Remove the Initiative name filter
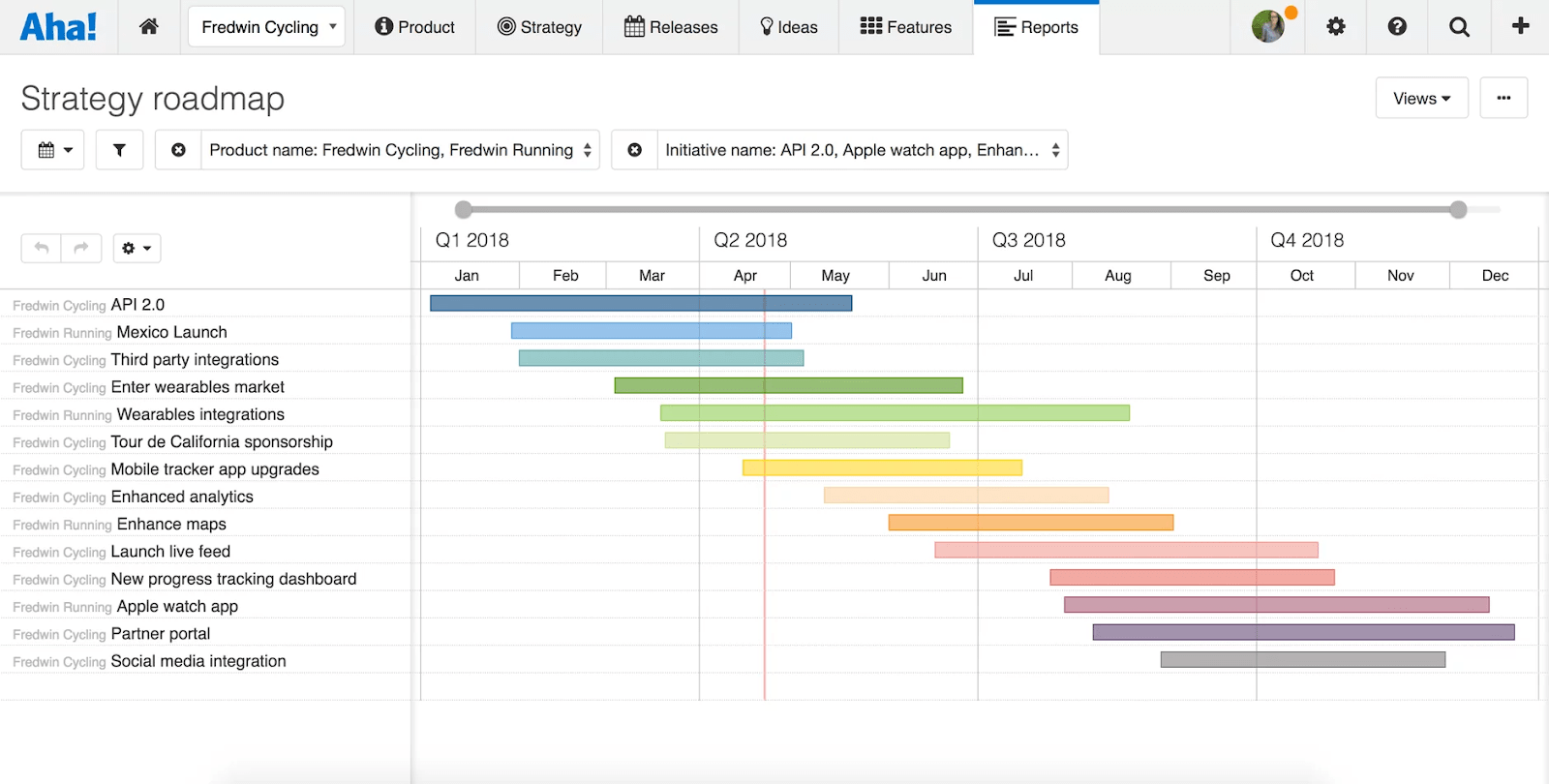1549x784 pixels. (x=634, y=150)
